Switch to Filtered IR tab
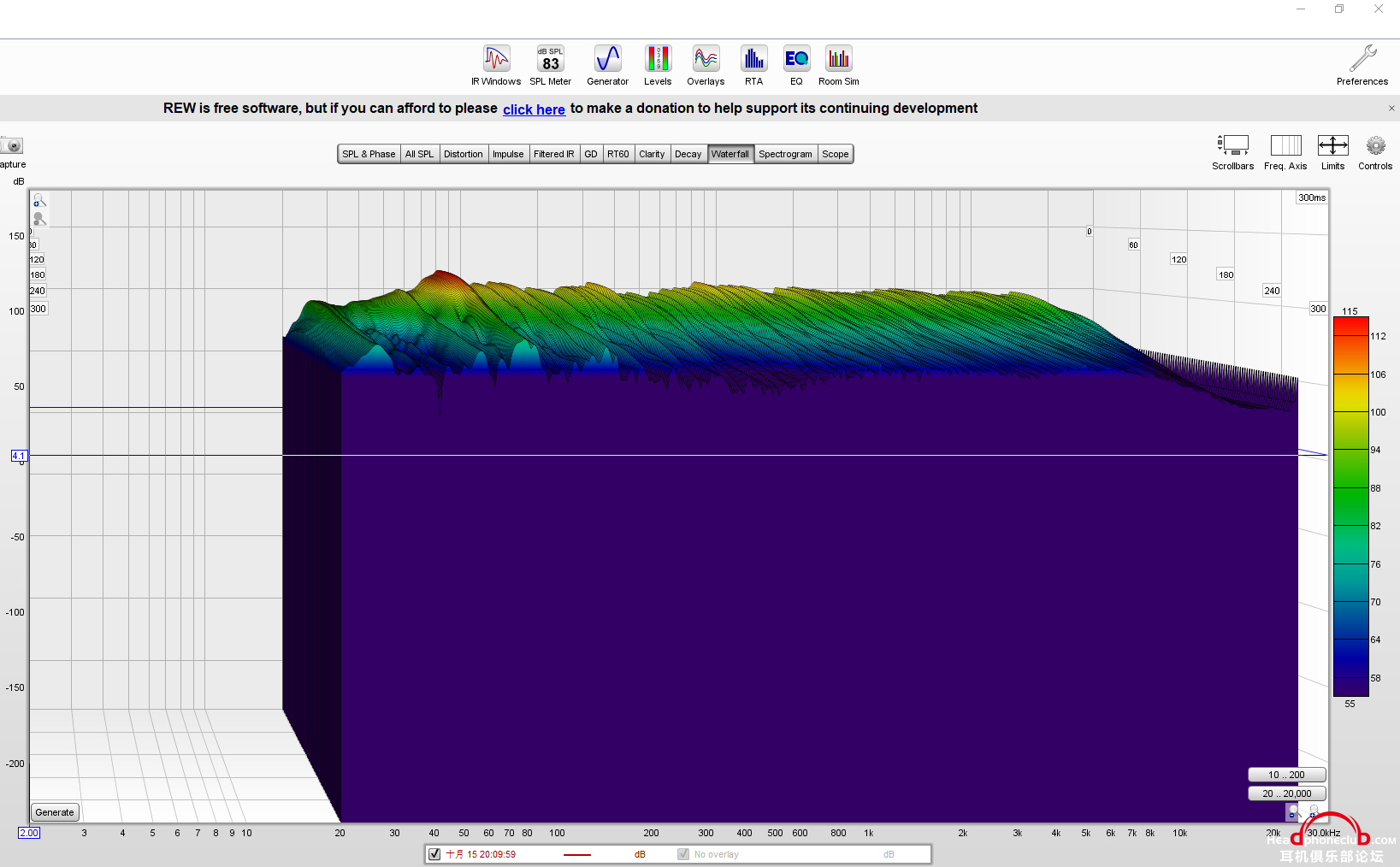This screenshot has height=867, width=1400. 554,154
